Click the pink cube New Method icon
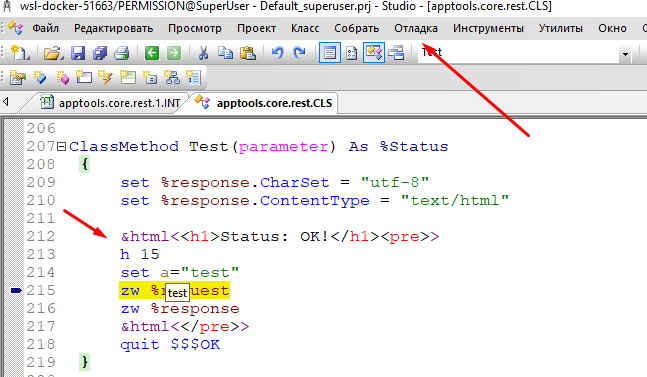The height and width of the screenshot is (377, 647). 62,77
